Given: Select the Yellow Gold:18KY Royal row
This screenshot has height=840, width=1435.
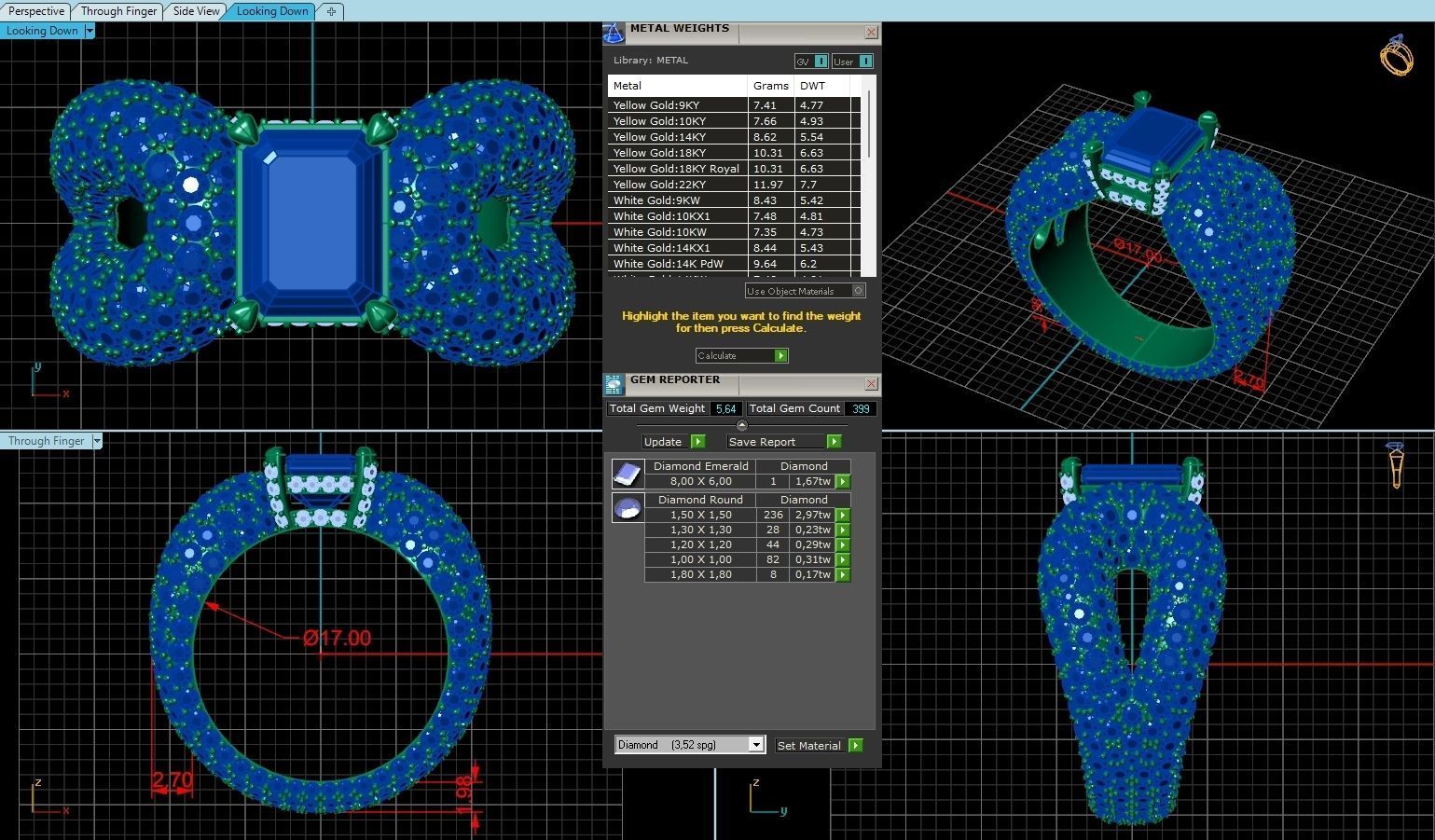Looking at the screenshot, I should tap(733, 169).
